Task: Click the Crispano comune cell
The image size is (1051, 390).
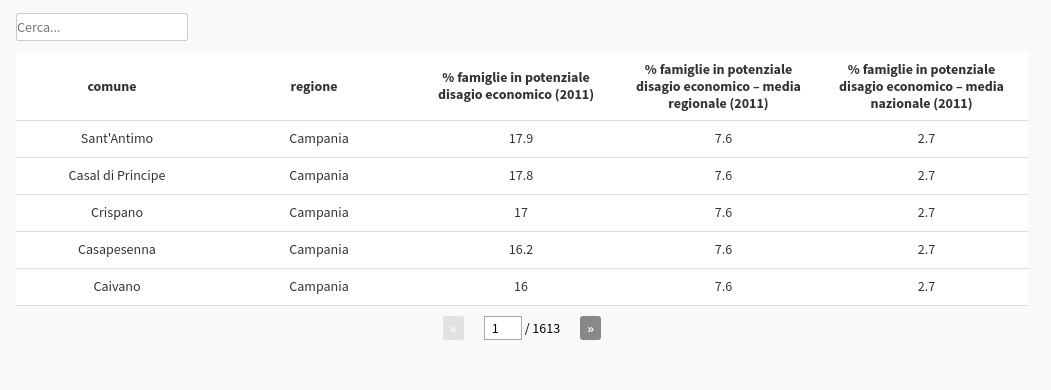Action: pyautogui.click(x=117, y=212)
